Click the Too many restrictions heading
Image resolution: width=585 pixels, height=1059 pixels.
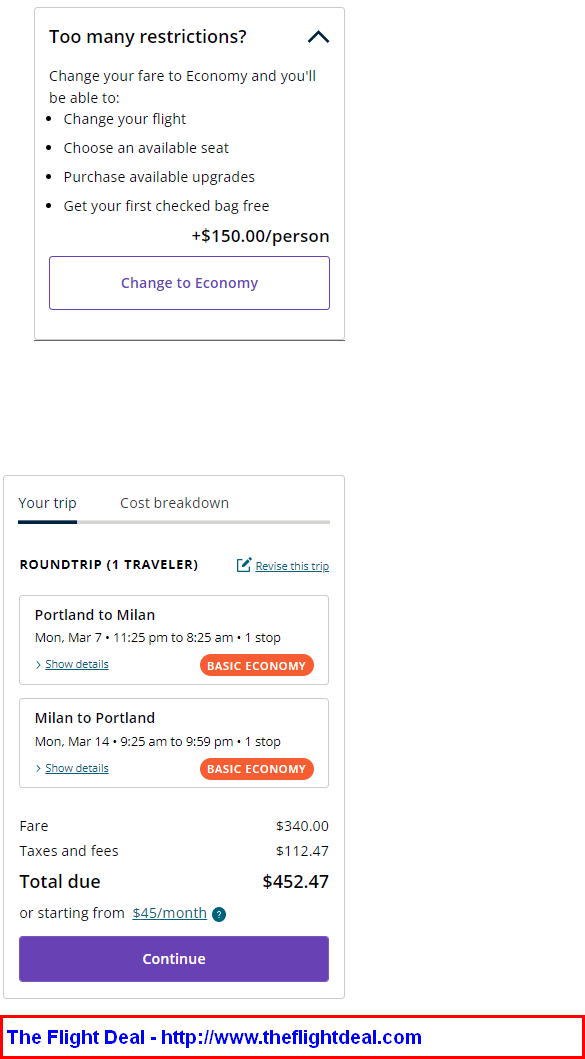[x=148, y=36]
